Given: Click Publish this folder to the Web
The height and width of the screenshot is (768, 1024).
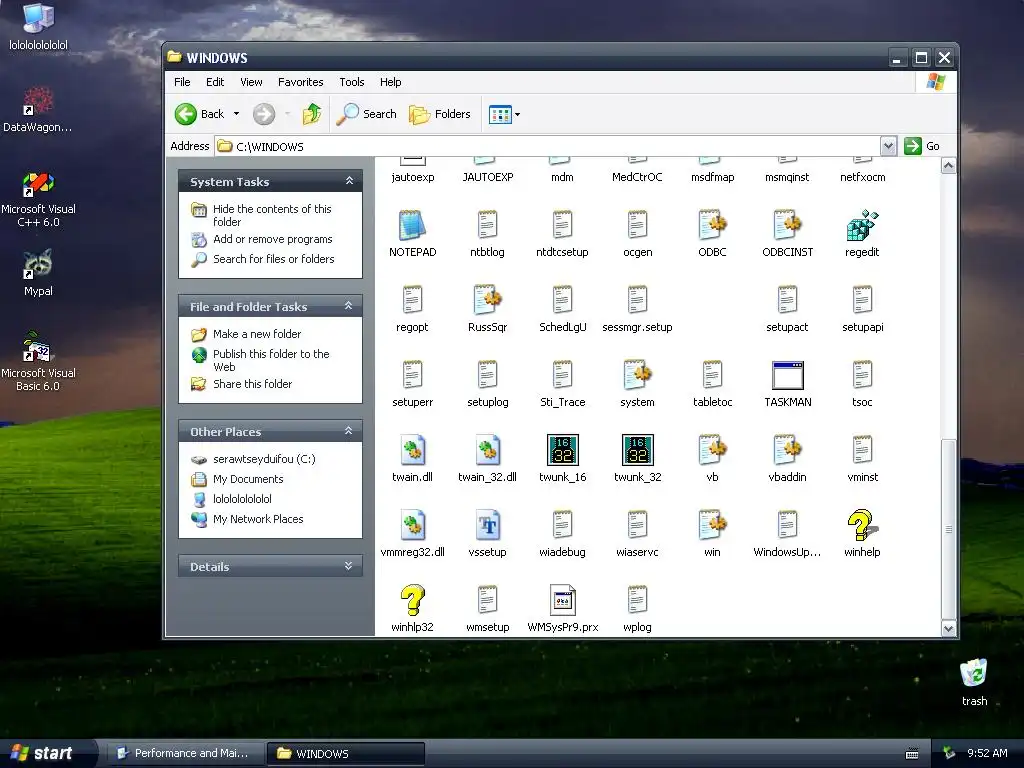Looking at the screenshot, I should tap(271, 360).
